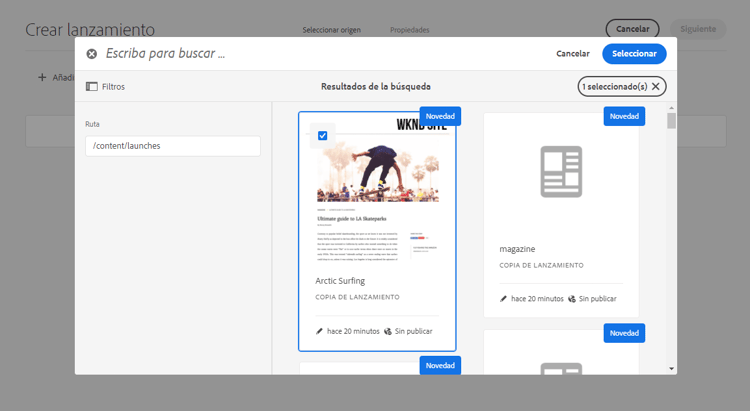The height and width of the screenshot is (411, 750).
Task: Select the Seleccionar origen step
Action: (x=331, y=30)
